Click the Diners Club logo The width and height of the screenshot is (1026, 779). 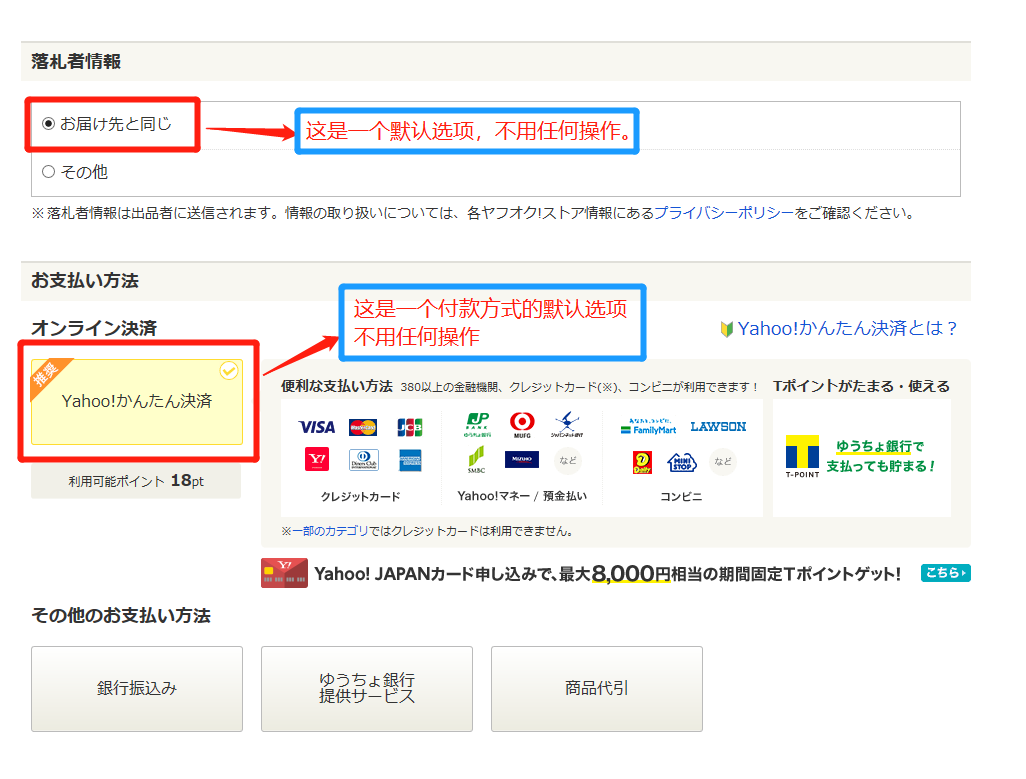(x=363, y=460)
